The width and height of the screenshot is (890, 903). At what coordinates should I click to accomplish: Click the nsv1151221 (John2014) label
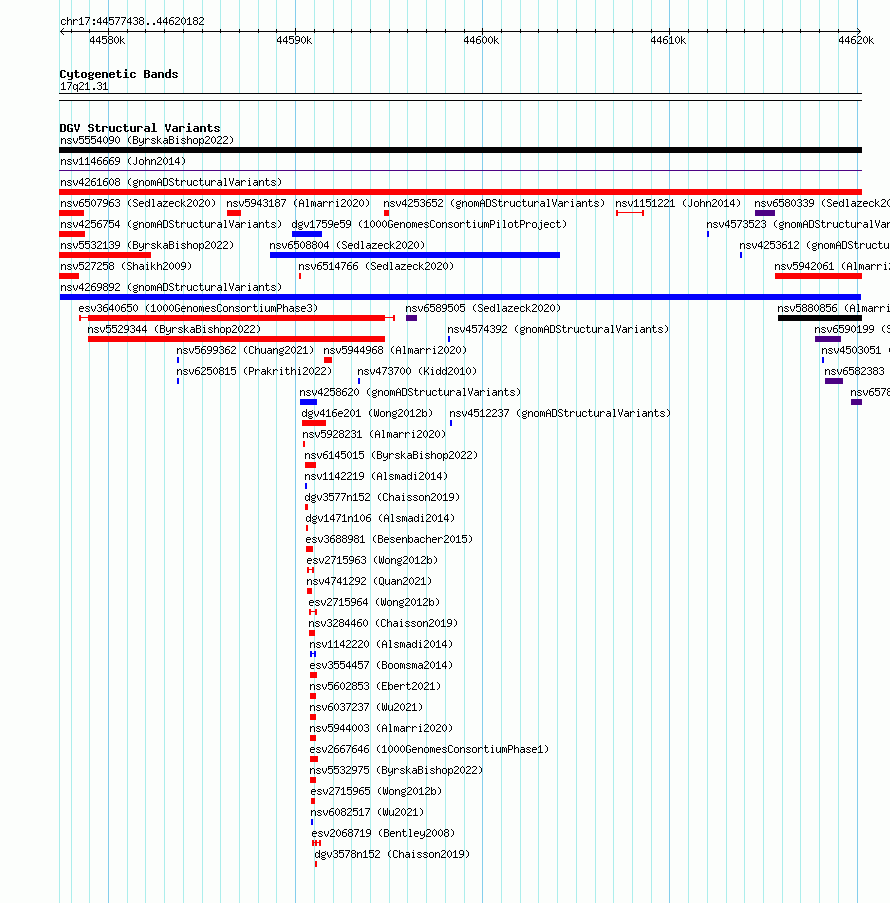pos(678,203)
